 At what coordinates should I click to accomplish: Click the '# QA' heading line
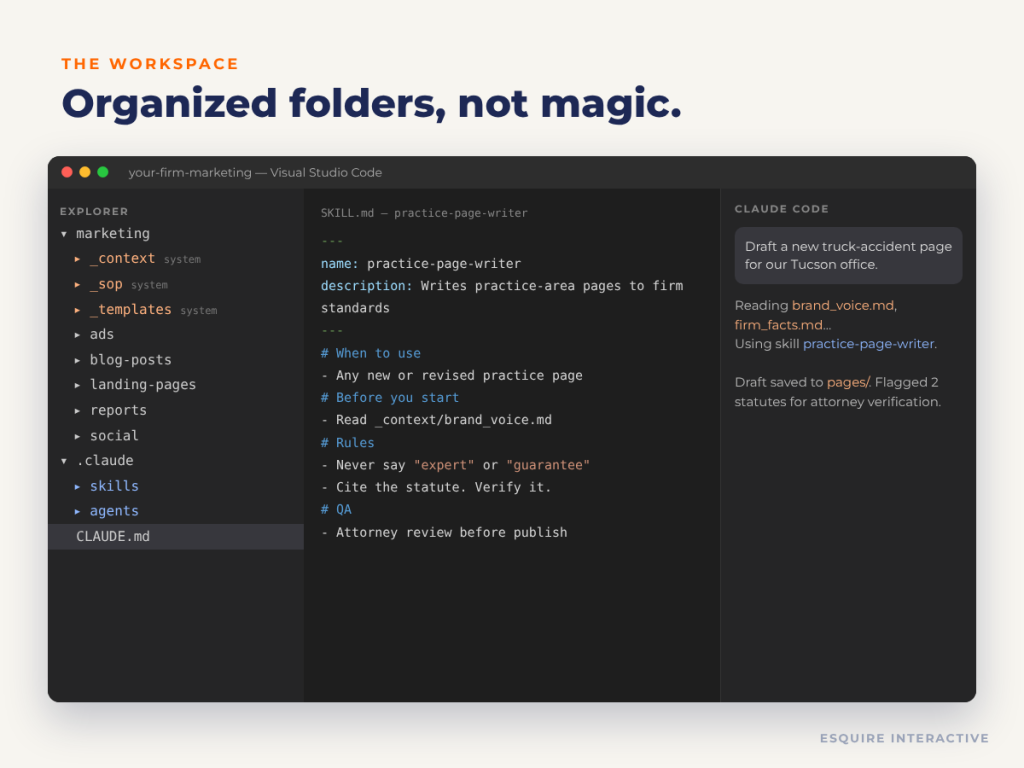[336, 509]
